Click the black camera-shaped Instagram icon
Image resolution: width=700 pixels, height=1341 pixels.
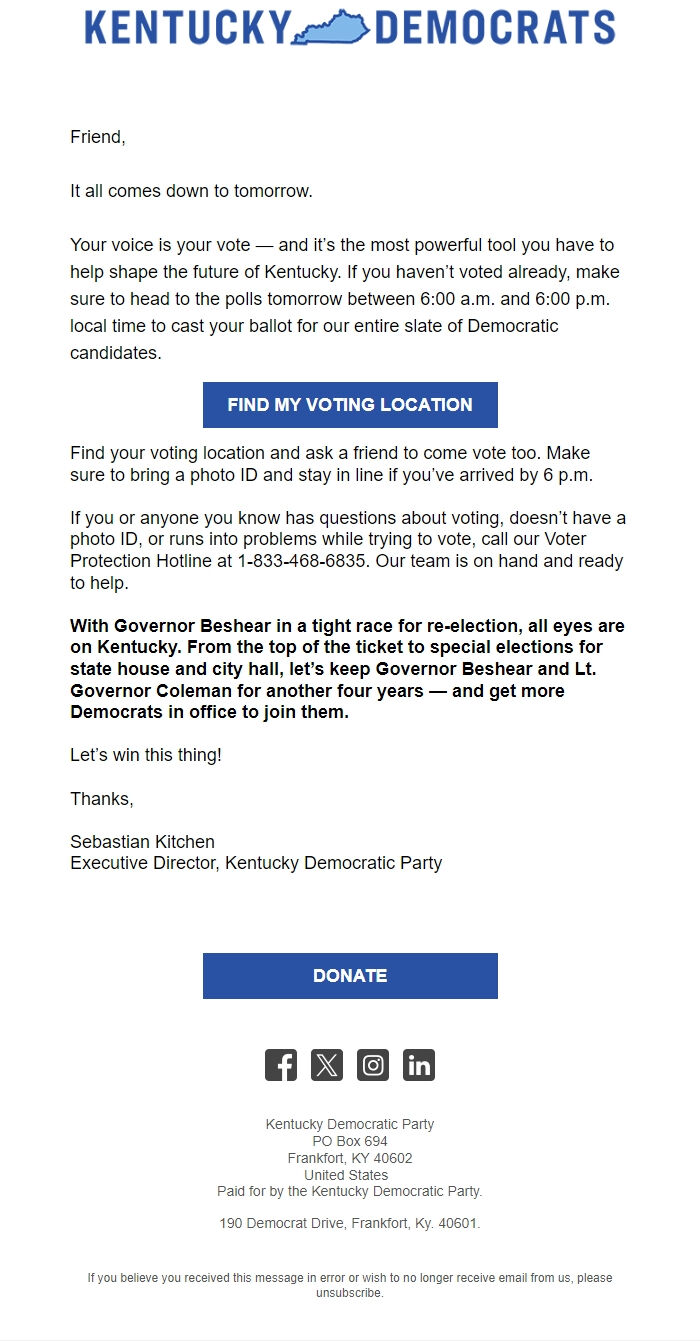(x=373, y=1064)
